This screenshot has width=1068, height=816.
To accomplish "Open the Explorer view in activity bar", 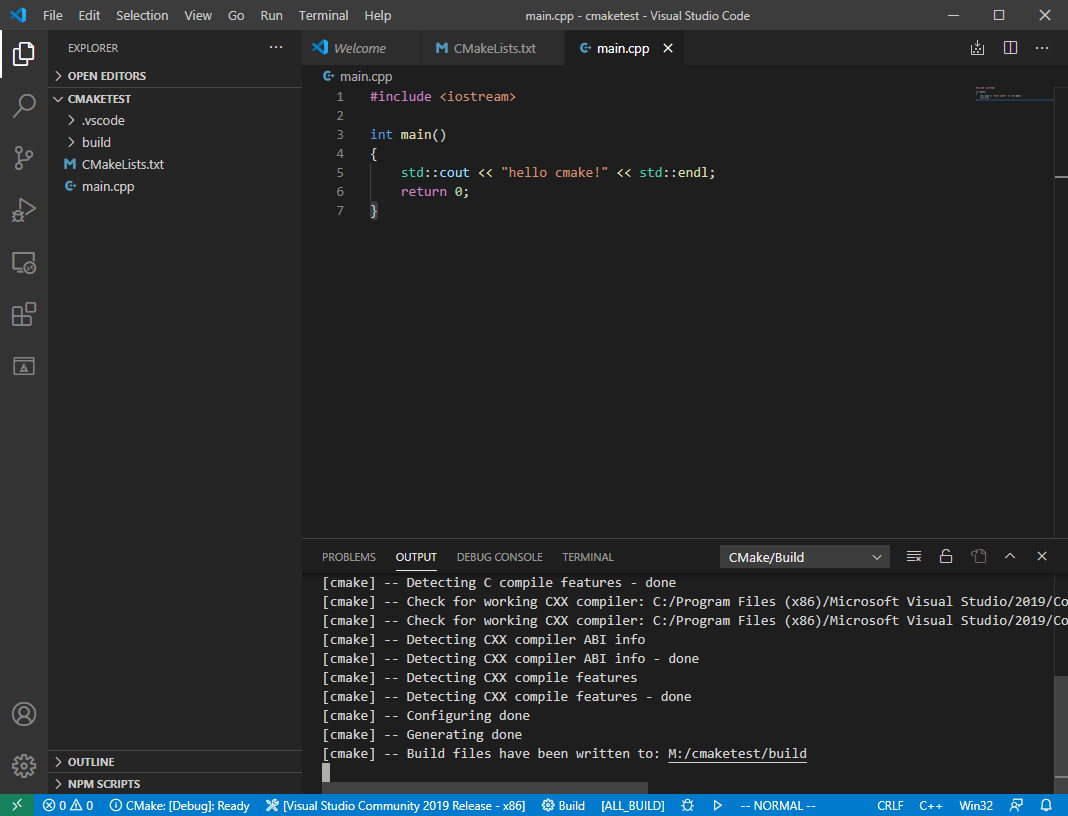I will tap(24, 54).
